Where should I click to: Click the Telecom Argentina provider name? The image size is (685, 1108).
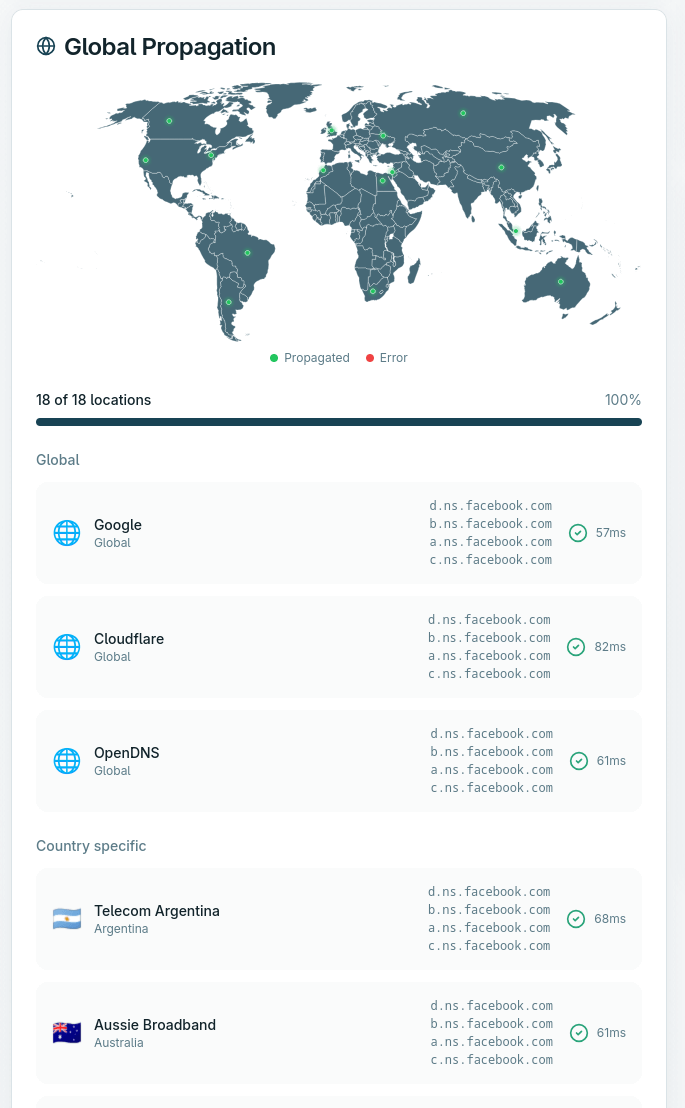(x=157, y=911)
